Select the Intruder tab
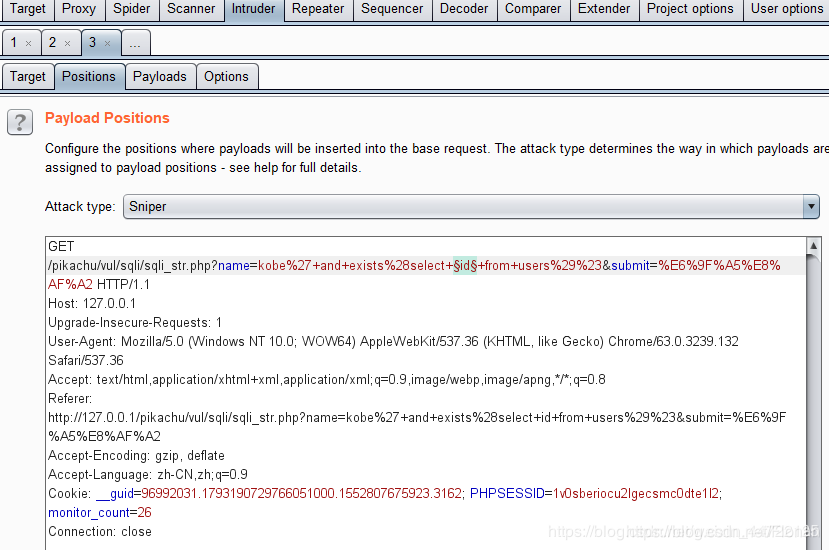Image resolution: width=829 pixels, height=550 pixels. click(253, 9)
